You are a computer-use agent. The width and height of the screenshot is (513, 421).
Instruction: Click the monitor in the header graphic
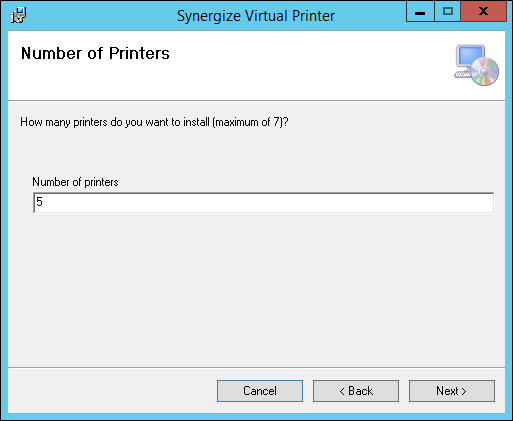(x=470, y=57)
